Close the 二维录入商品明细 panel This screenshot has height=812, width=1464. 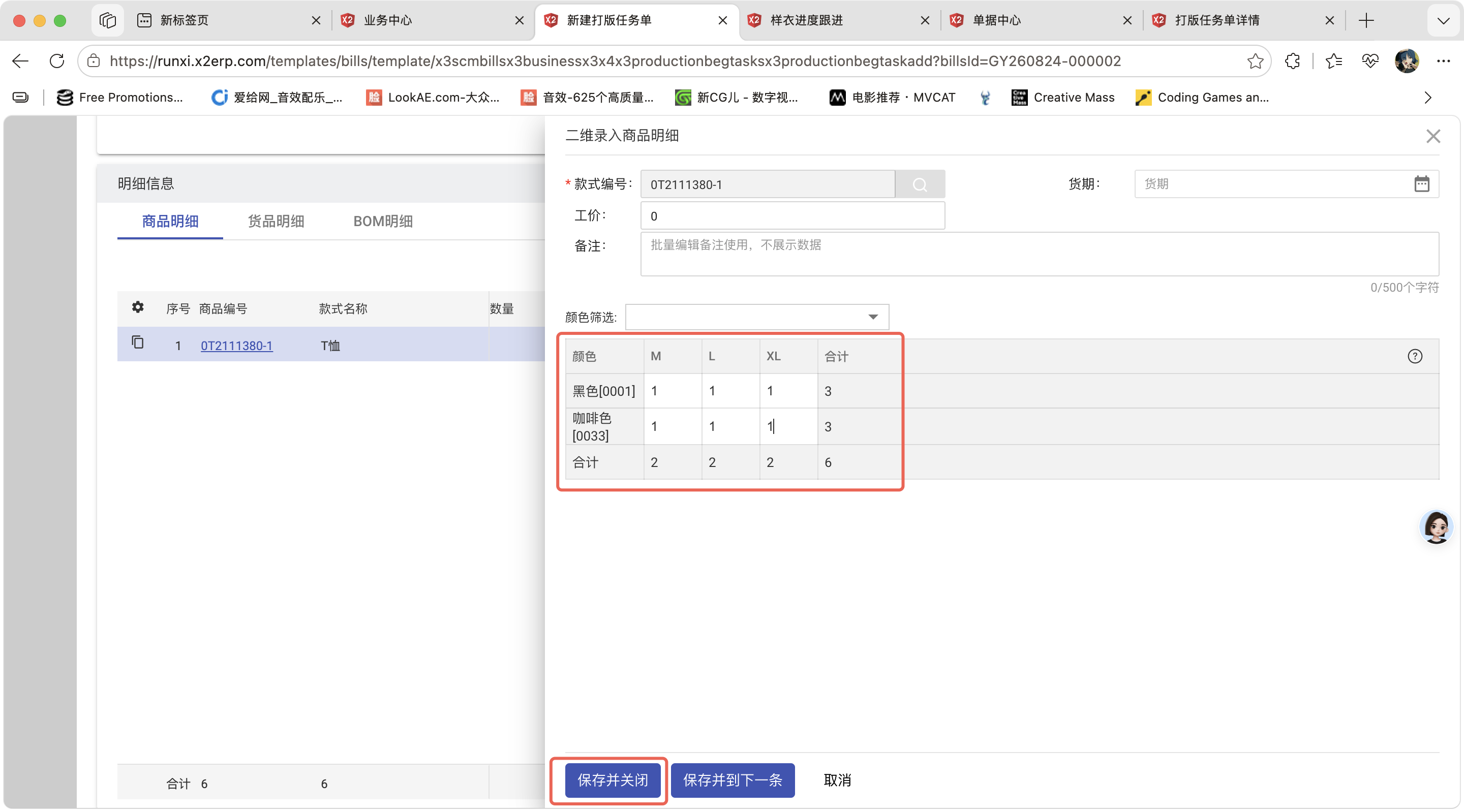point(1433,136)
